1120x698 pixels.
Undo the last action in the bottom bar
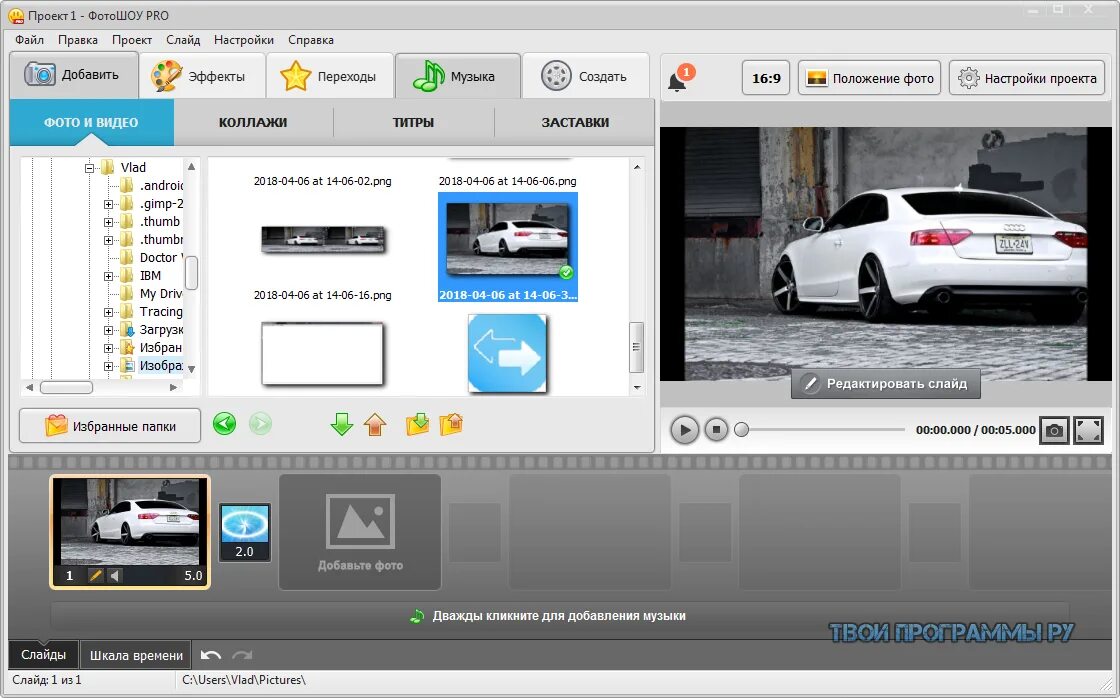coord(211,655)
